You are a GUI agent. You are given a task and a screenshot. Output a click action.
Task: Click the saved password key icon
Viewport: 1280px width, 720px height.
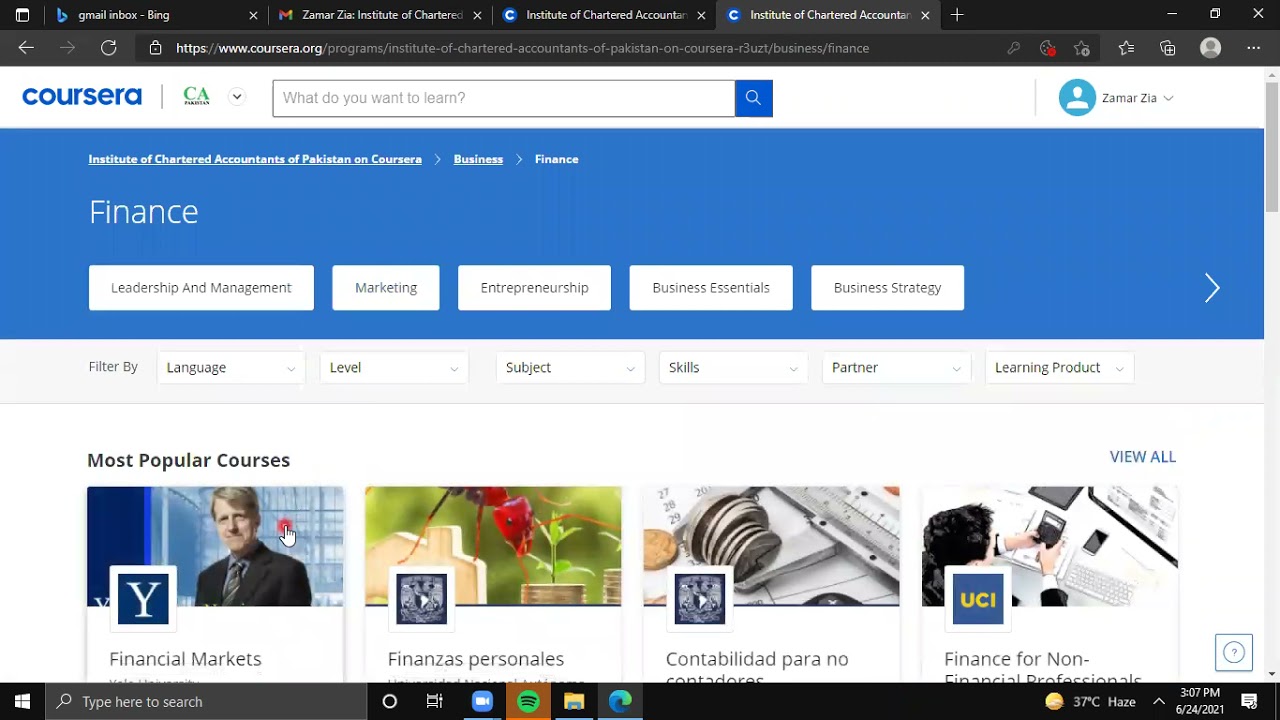coord(1013,48)
